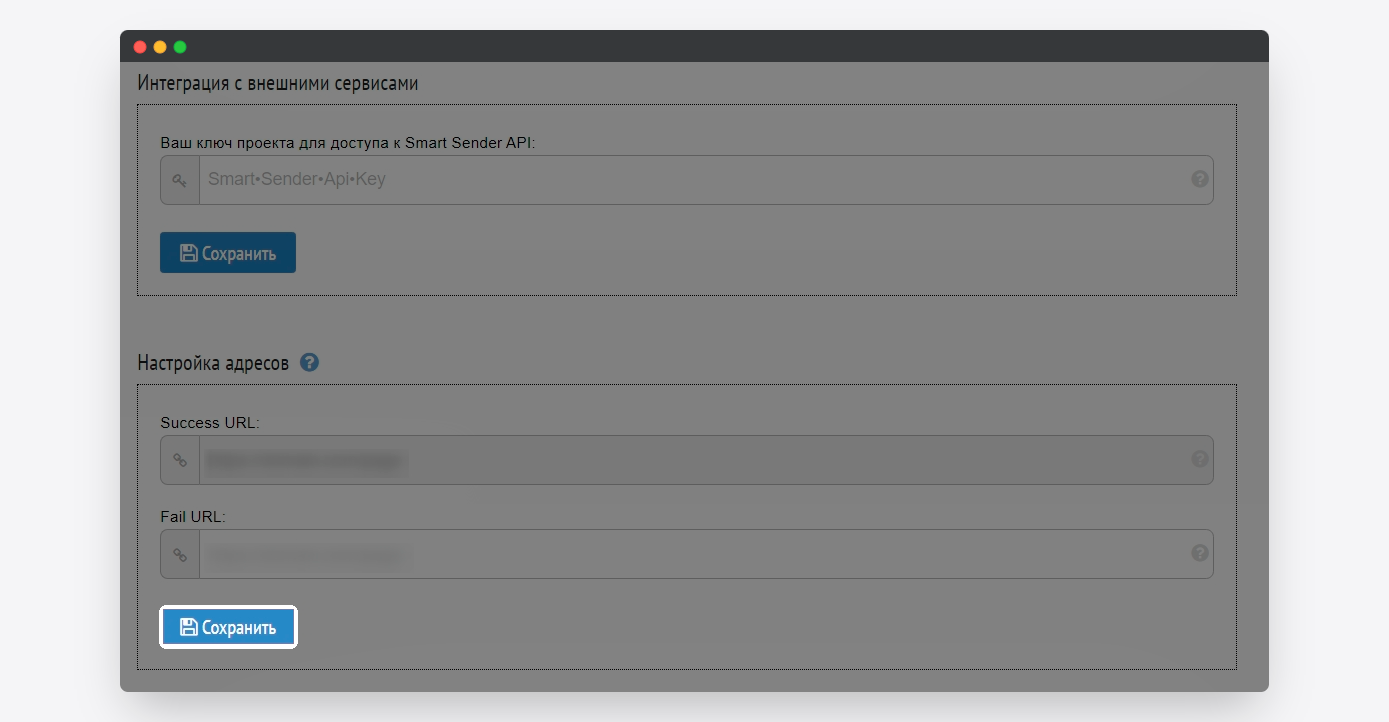The height and width of the screenshot is (722, 1389).
Task: Focus the Smart Sender Api Key input
Action: (706, 180)
